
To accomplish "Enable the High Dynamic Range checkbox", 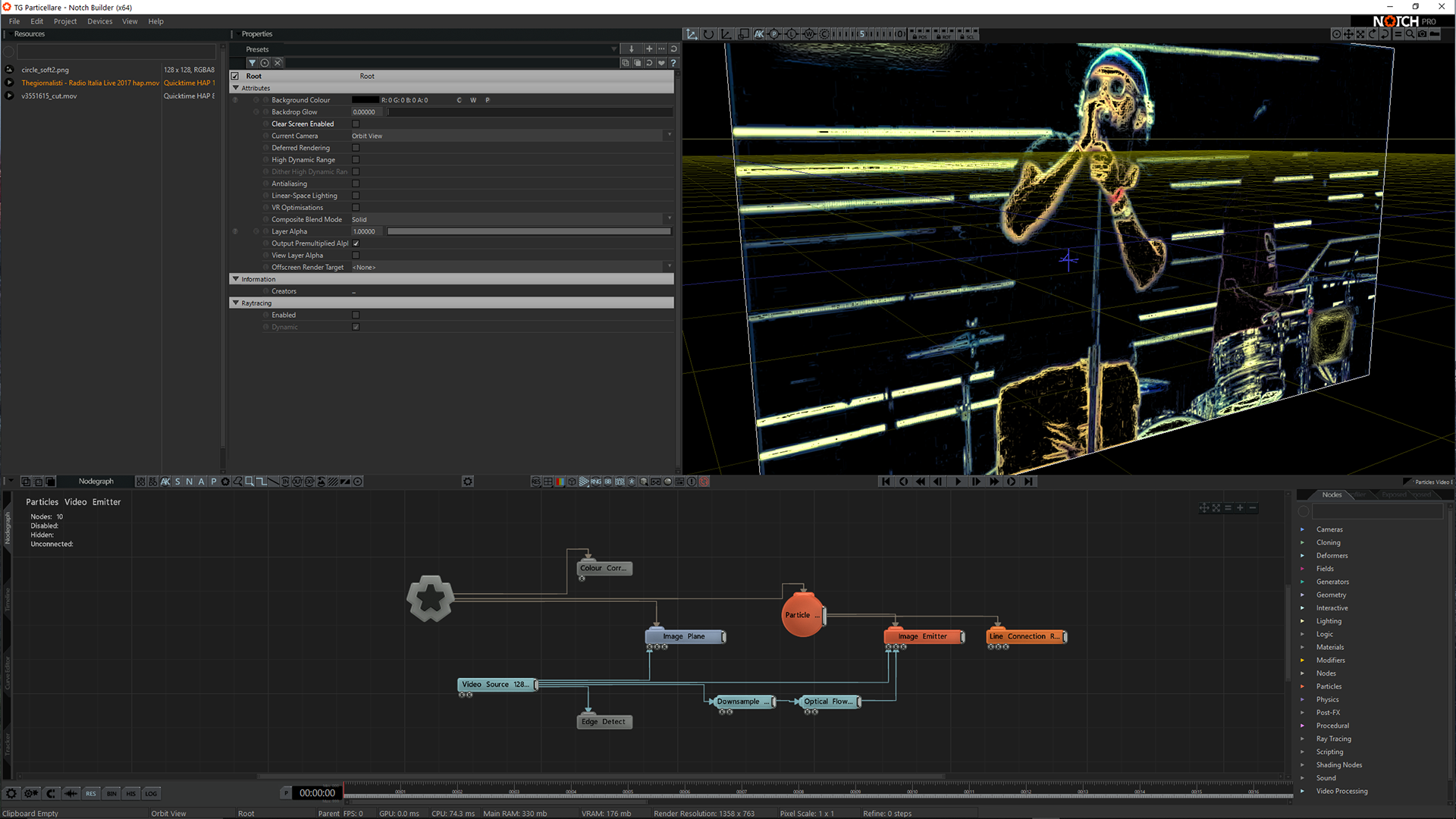I will [x=356, y=160].
